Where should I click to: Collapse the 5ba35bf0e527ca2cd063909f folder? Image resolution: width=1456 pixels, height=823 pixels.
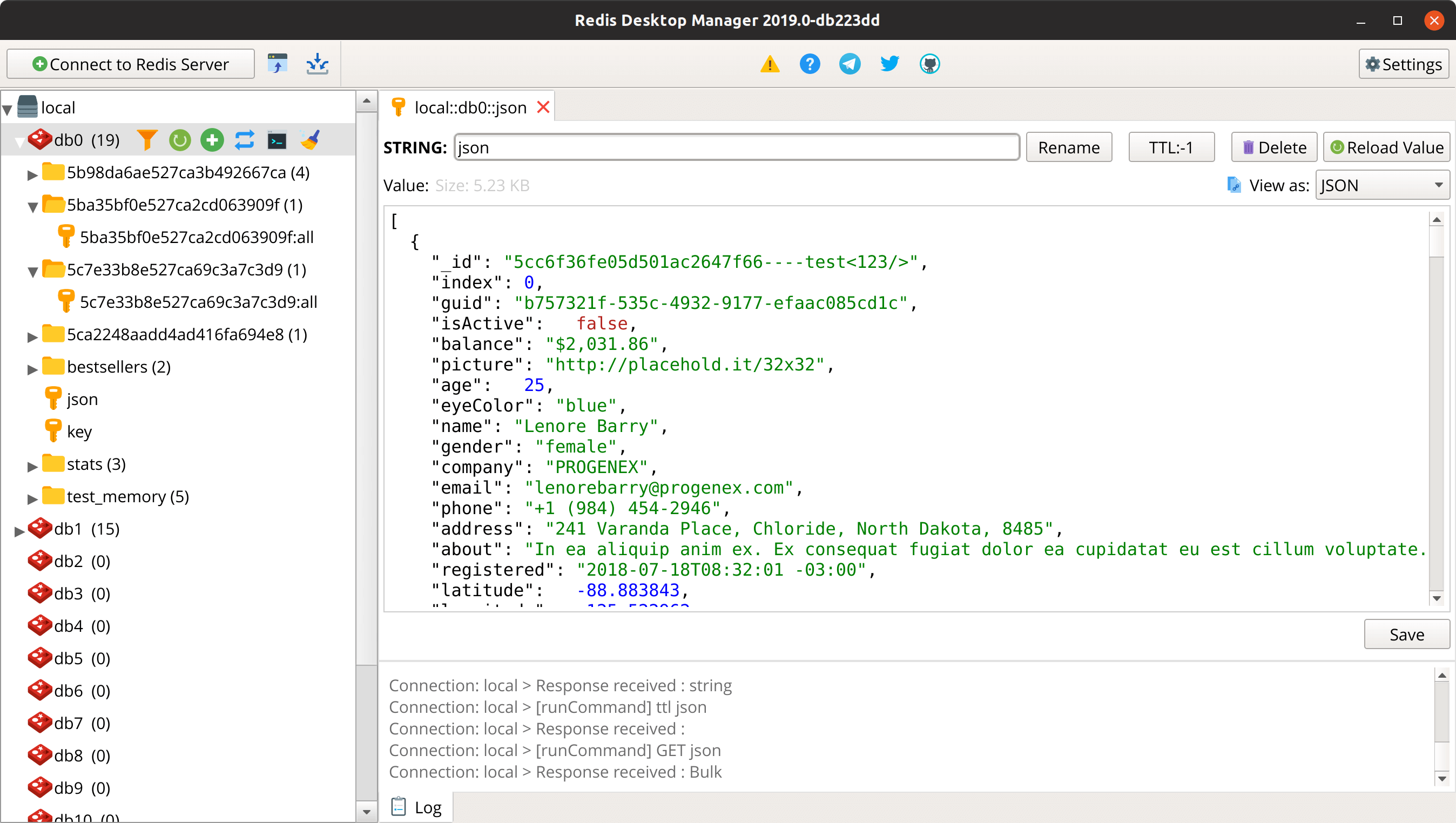(x=33, y=205)
